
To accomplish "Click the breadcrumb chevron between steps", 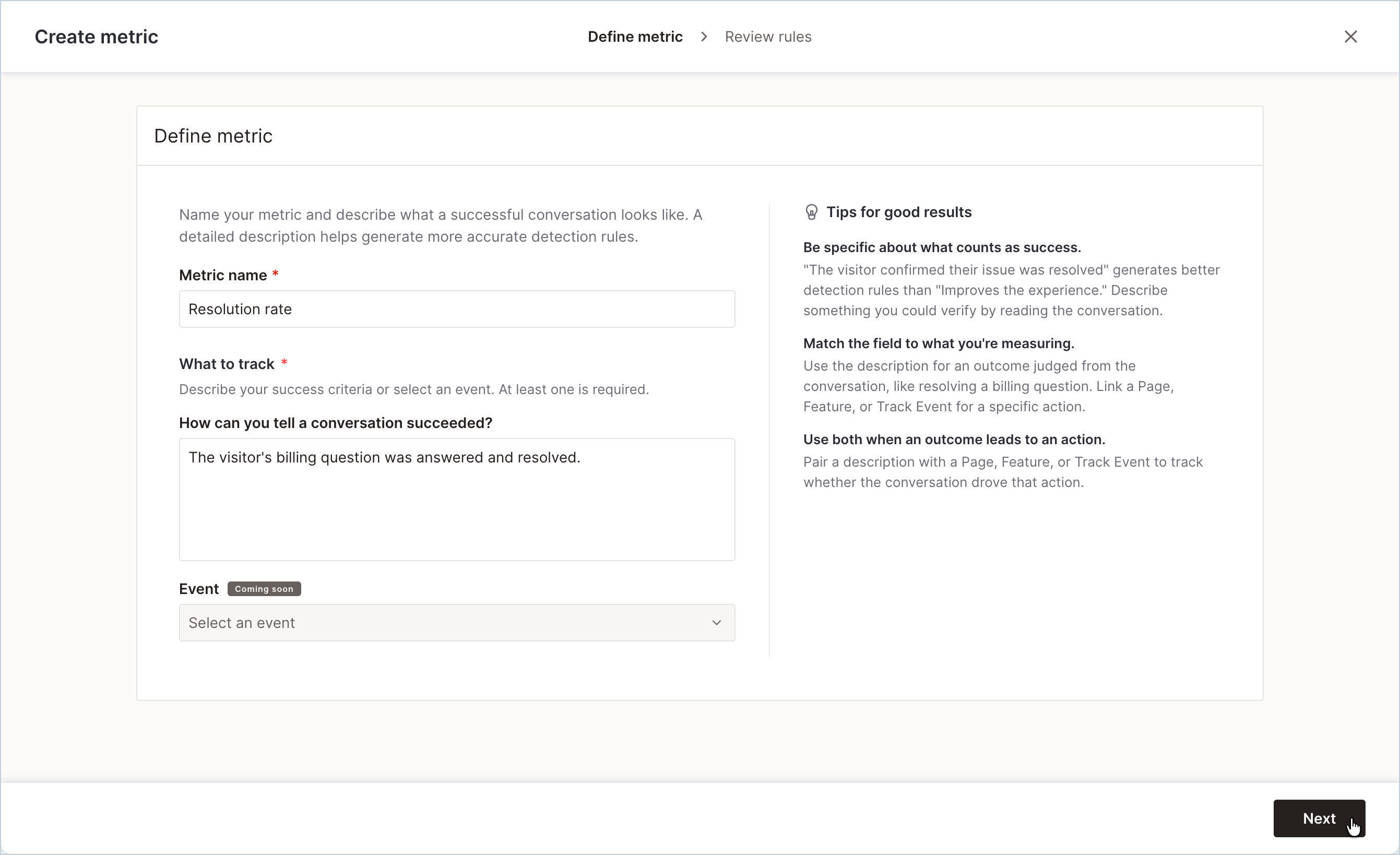I will (704, 37).
